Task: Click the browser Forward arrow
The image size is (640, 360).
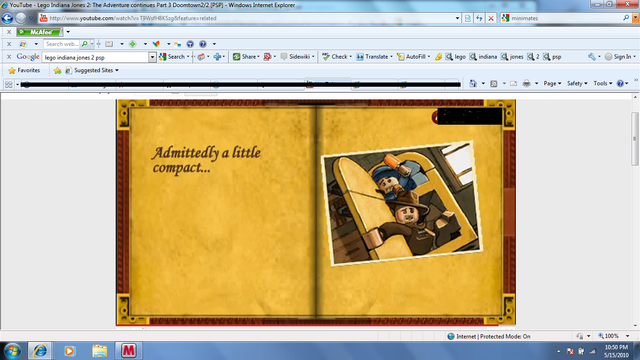Action: (x=20, y=18)
